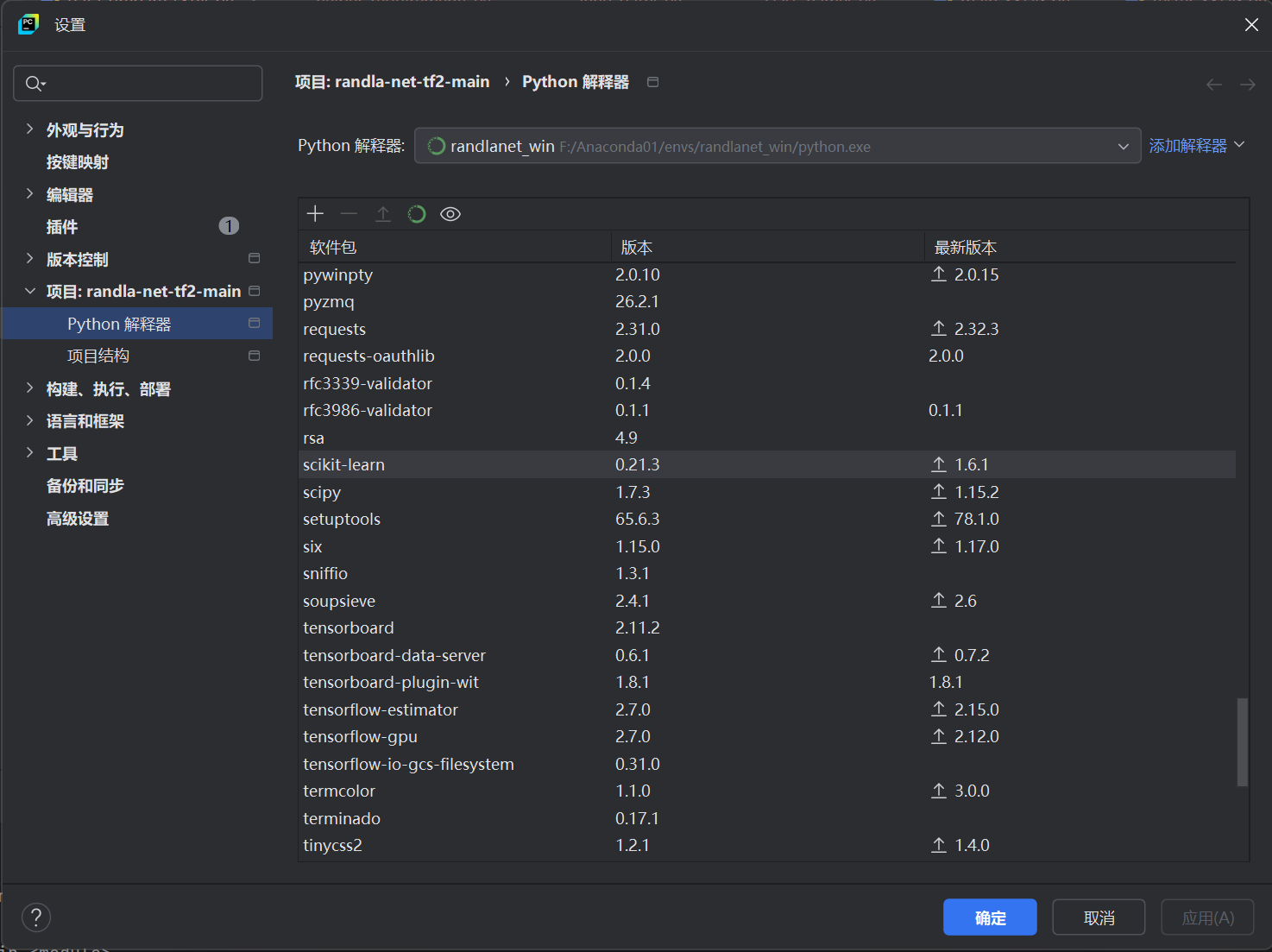Click upgrade arrow for scipy 1.15.2
1272x952 pixels.
(939, 492)
